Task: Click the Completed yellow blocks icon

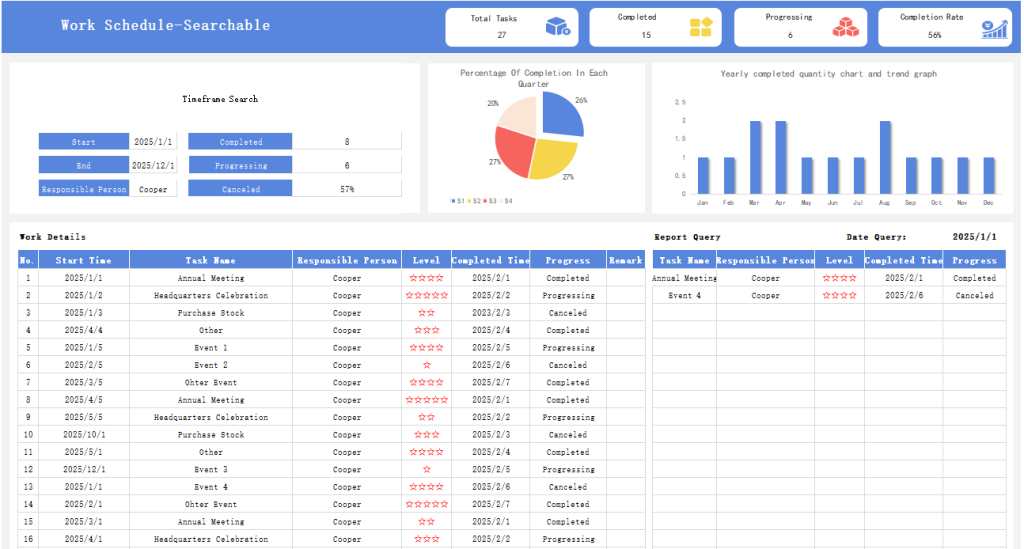Action: coord(701,27)
